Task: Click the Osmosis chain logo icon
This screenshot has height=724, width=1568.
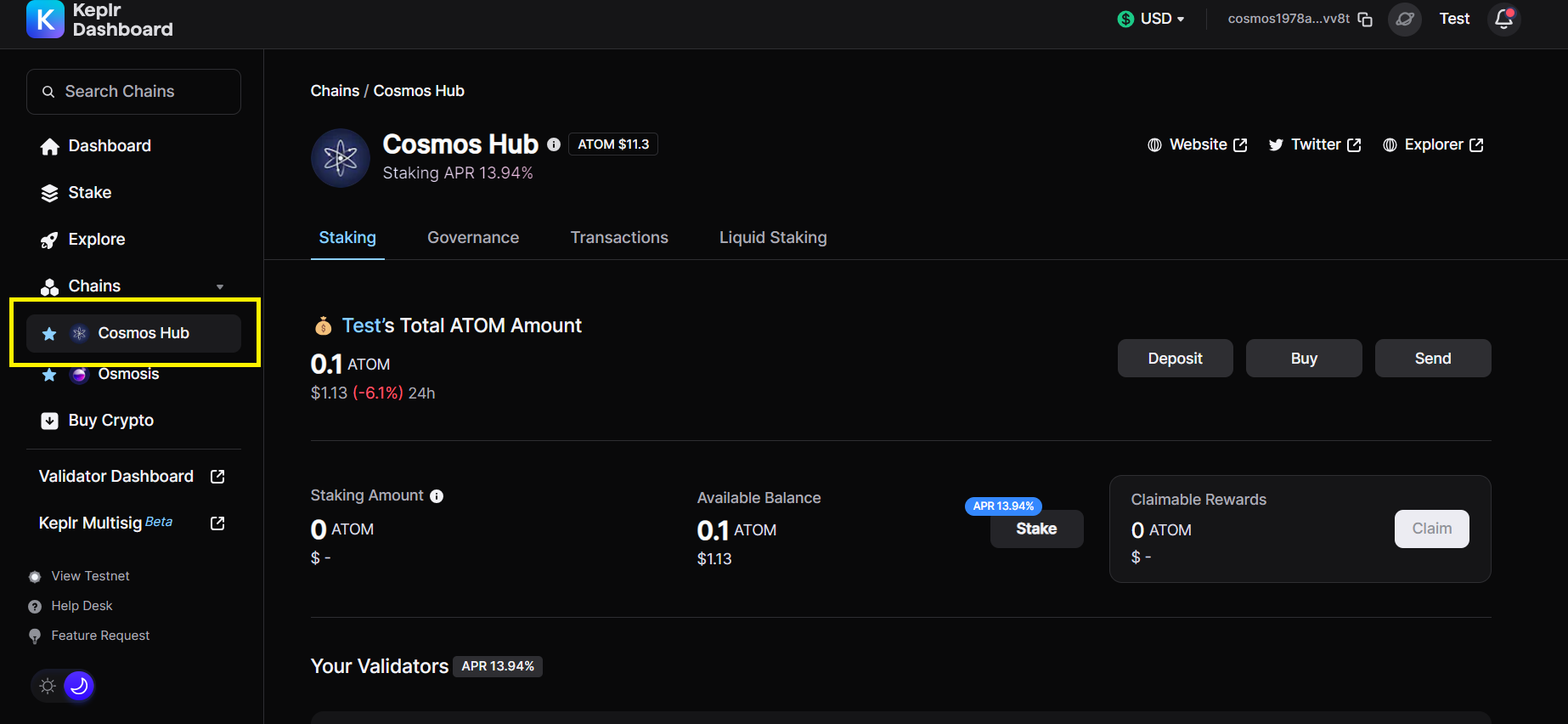Action: click(79, 375)
